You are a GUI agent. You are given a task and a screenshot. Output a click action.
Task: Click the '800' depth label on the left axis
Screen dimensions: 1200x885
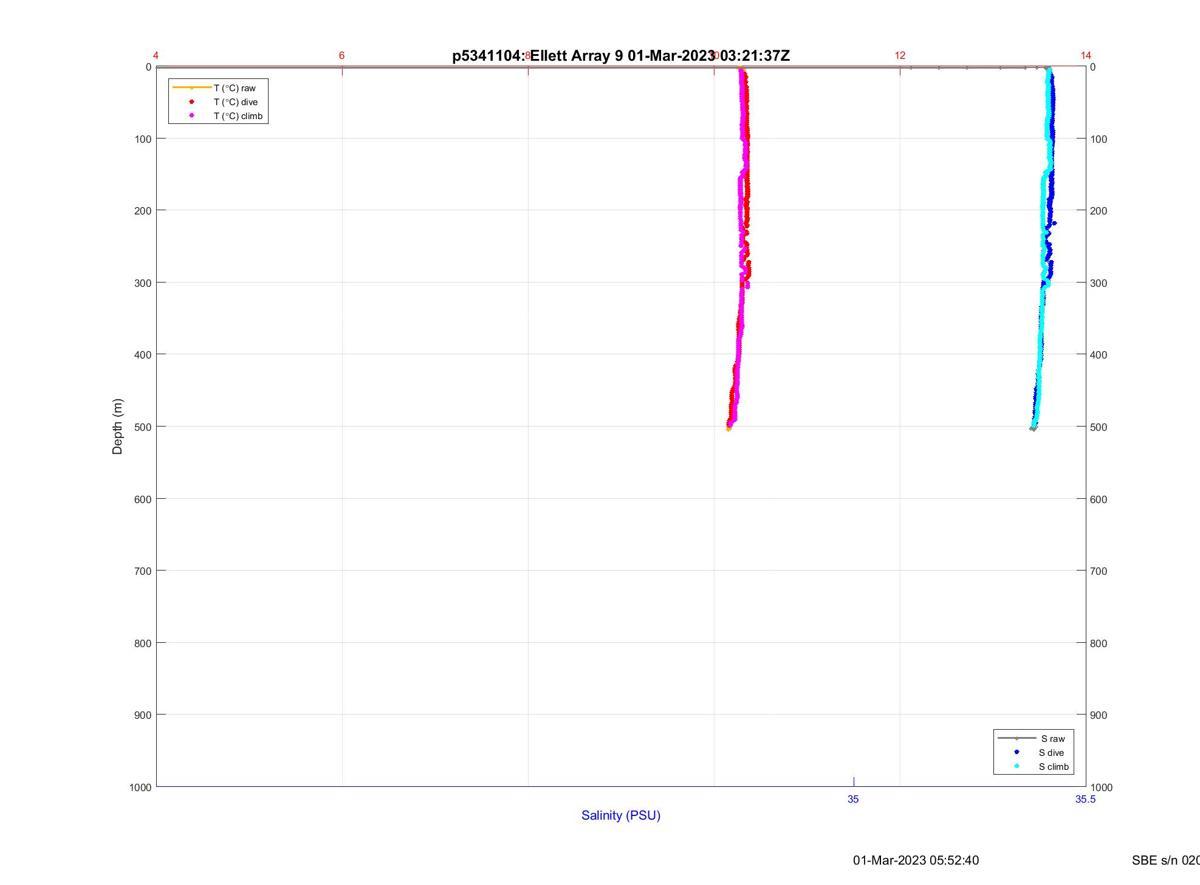[x=143, y=643]
